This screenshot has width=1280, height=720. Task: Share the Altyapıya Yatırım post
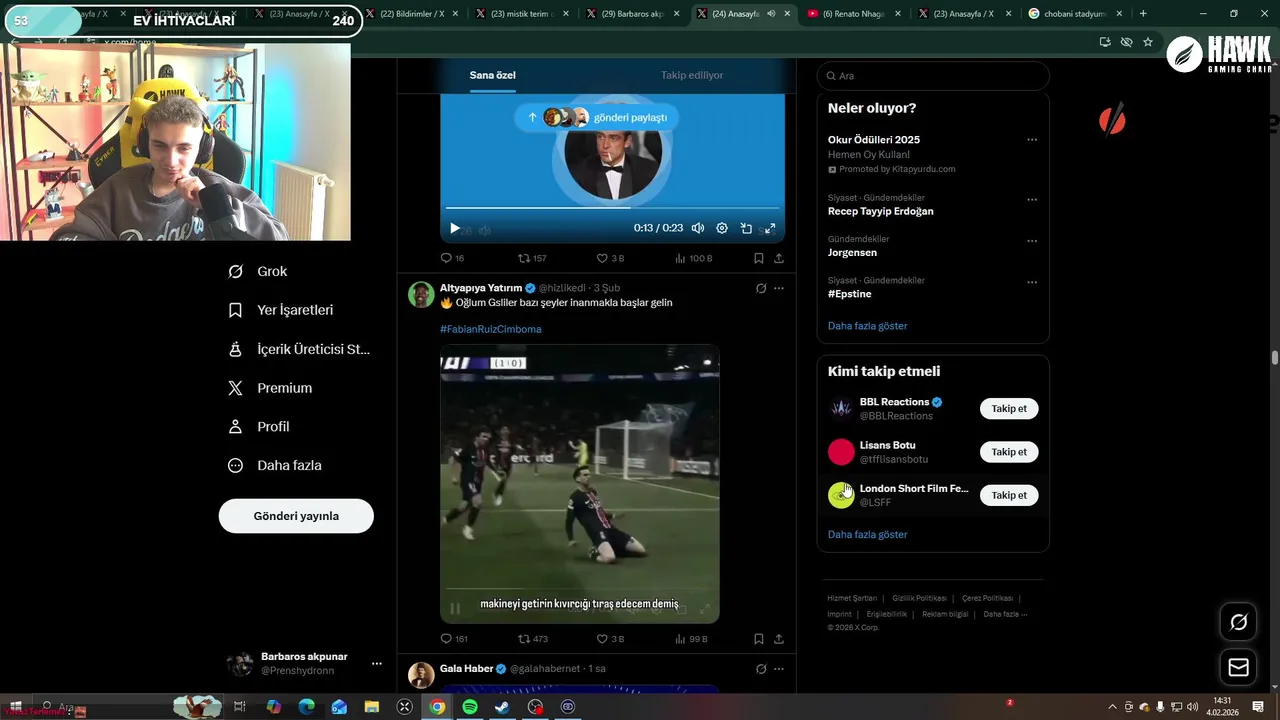tap(779, 639)
